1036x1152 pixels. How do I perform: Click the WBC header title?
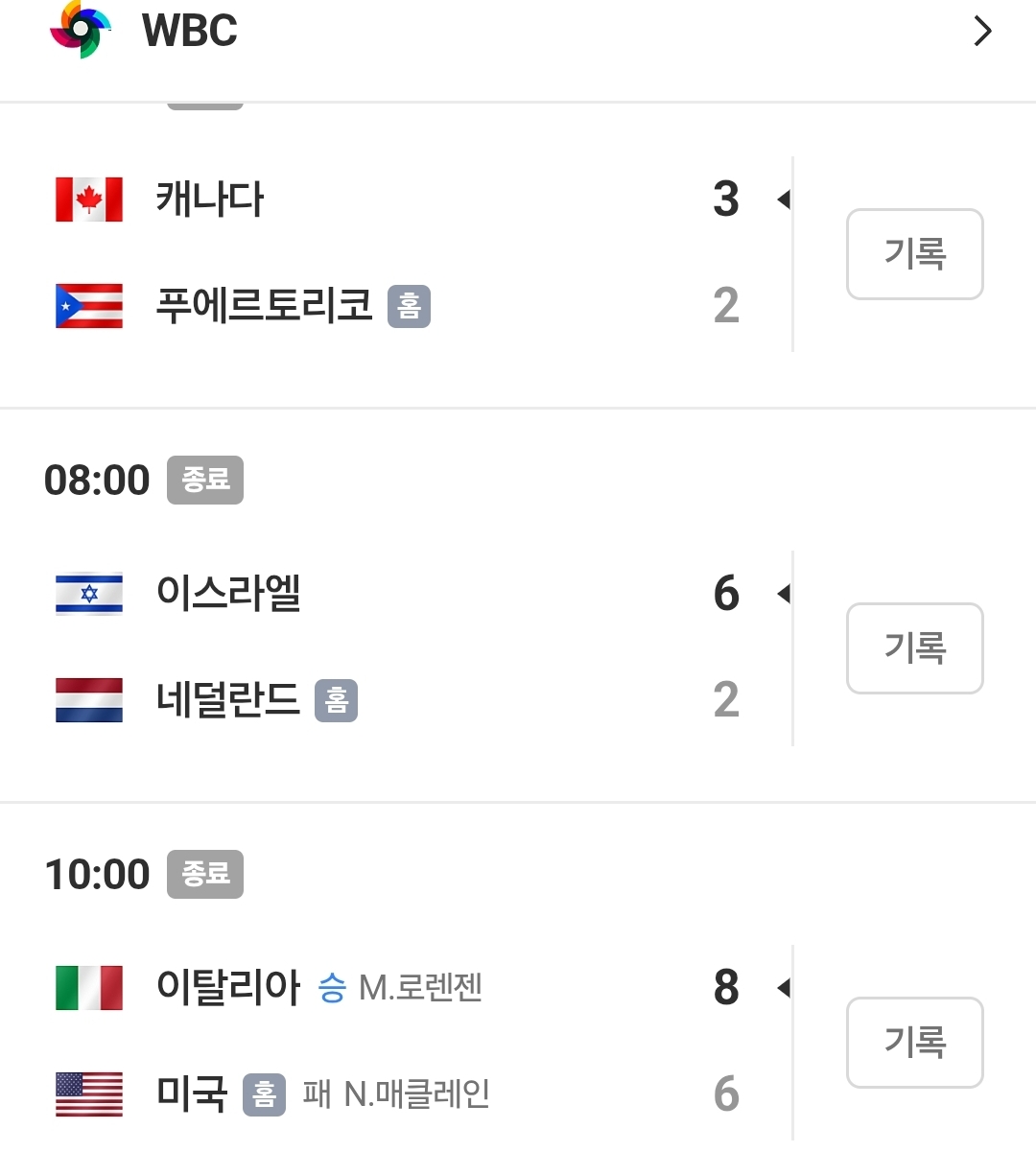pos(190,31)
